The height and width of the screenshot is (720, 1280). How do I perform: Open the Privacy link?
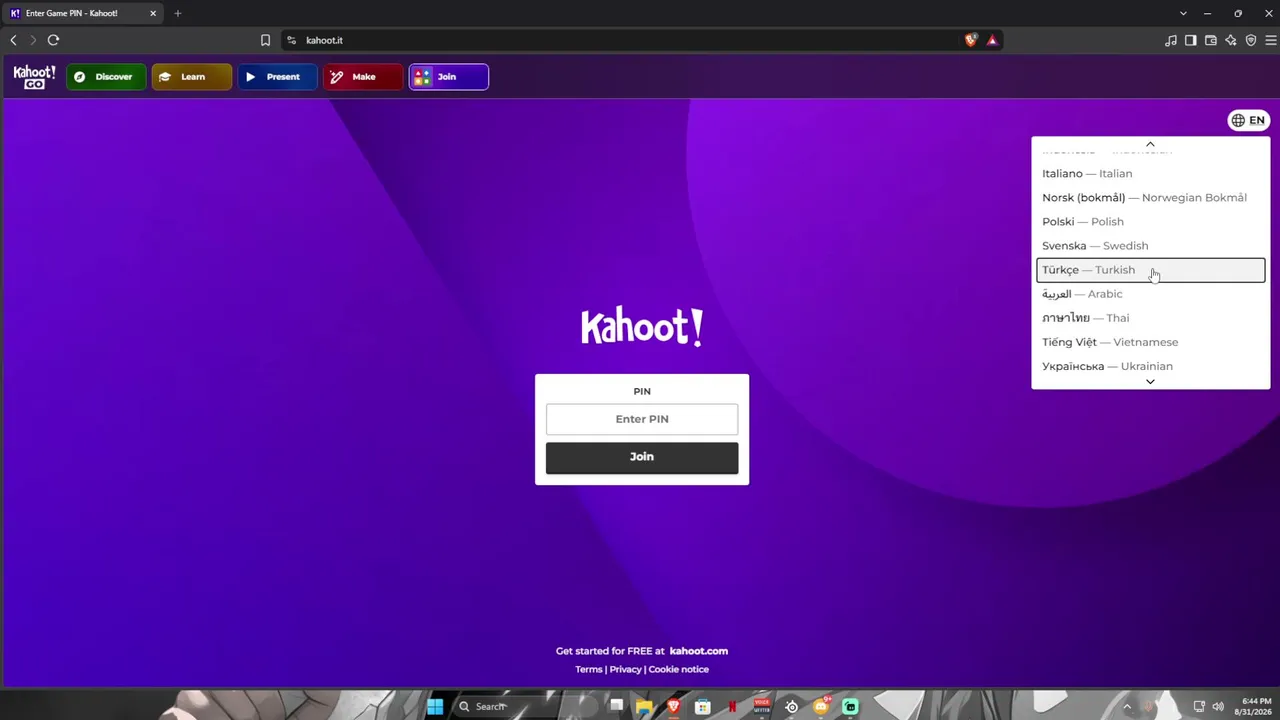point(625,670)
